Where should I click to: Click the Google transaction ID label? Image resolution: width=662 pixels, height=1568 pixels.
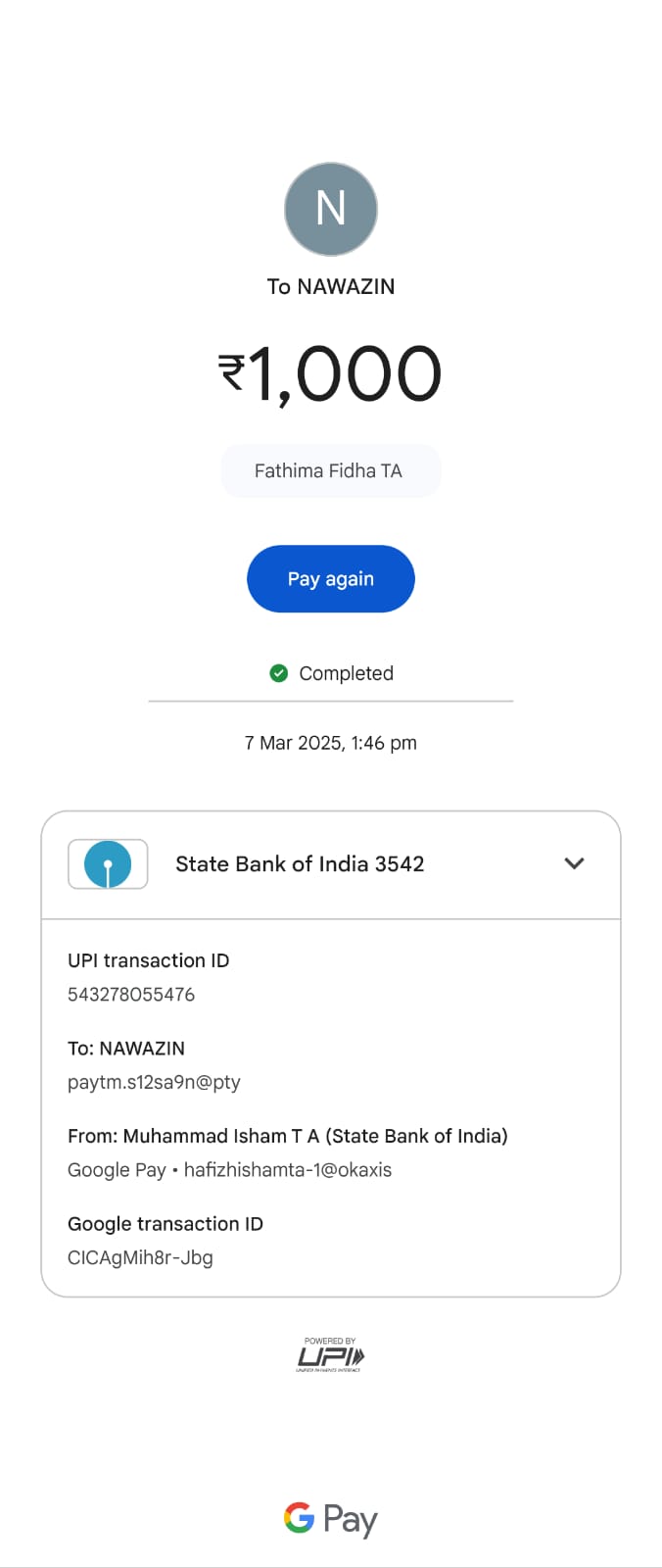point(165,1224)
